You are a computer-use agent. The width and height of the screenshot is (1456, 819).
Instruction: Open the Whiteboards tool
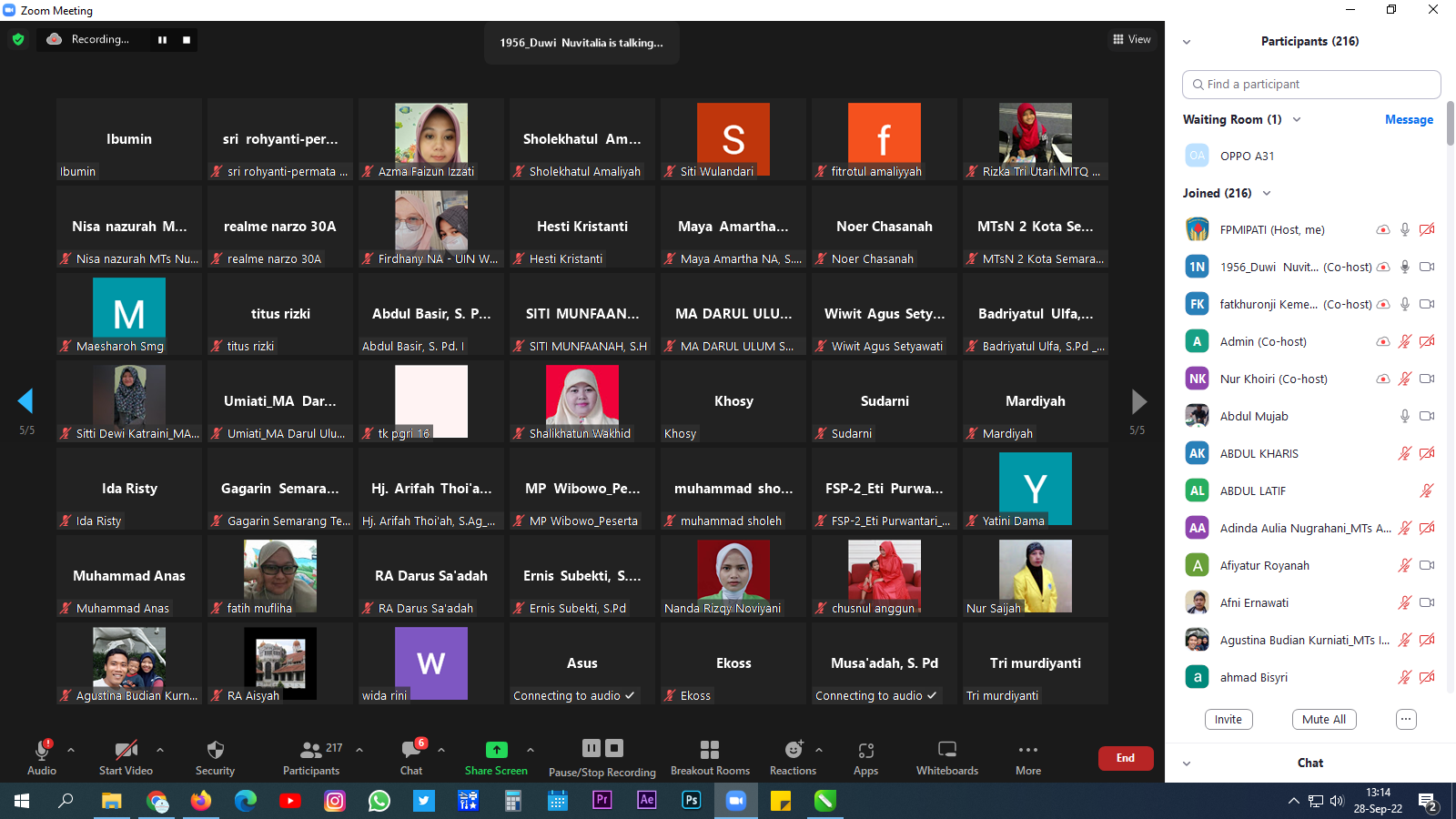pos(946,751)
